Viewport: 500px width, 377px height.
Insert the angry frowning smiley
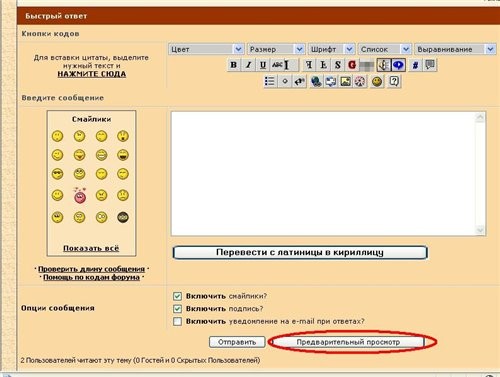[x=101, y=195]
